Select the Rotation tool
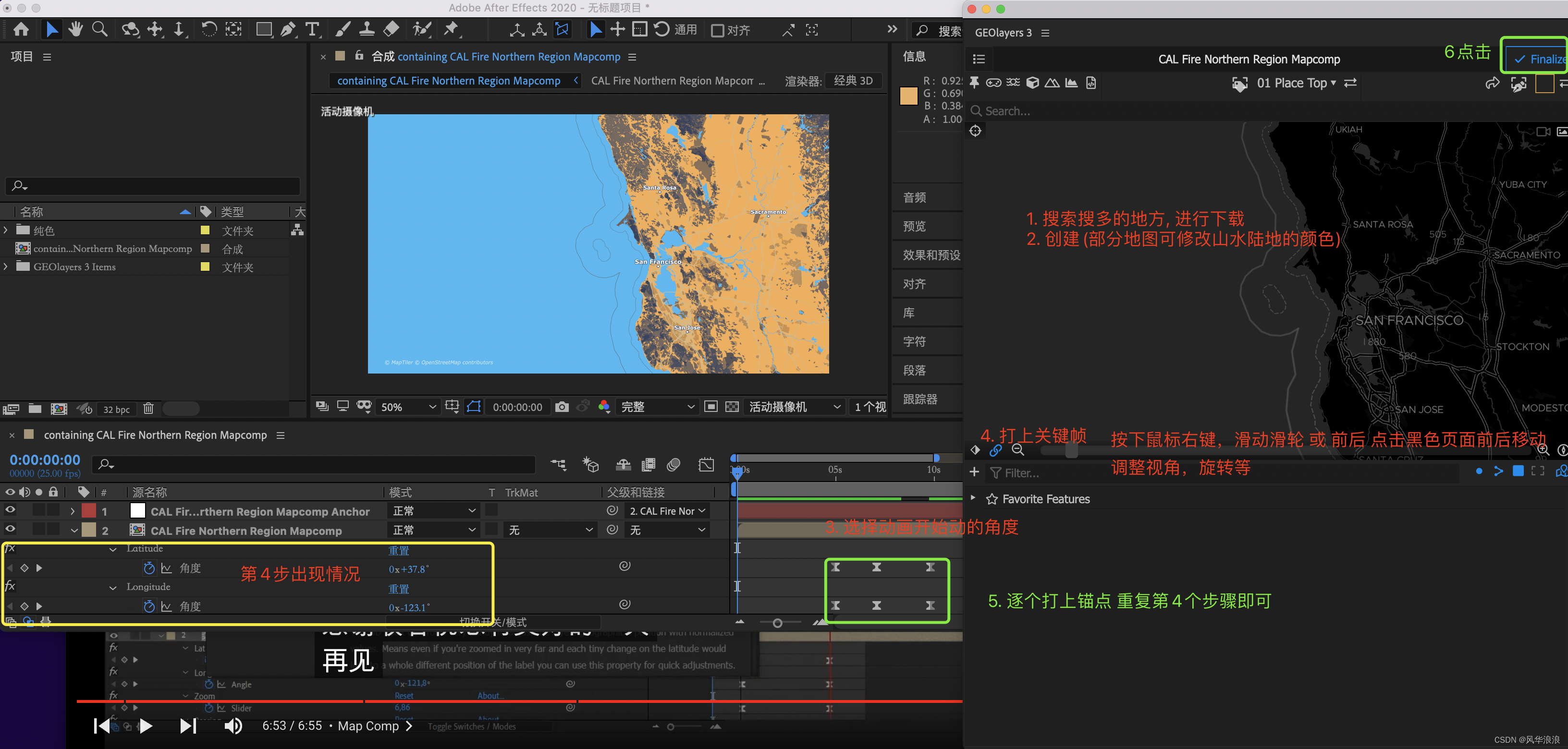Image resolution: width=1568 pixels, height=749 pixels. point(209,29)
